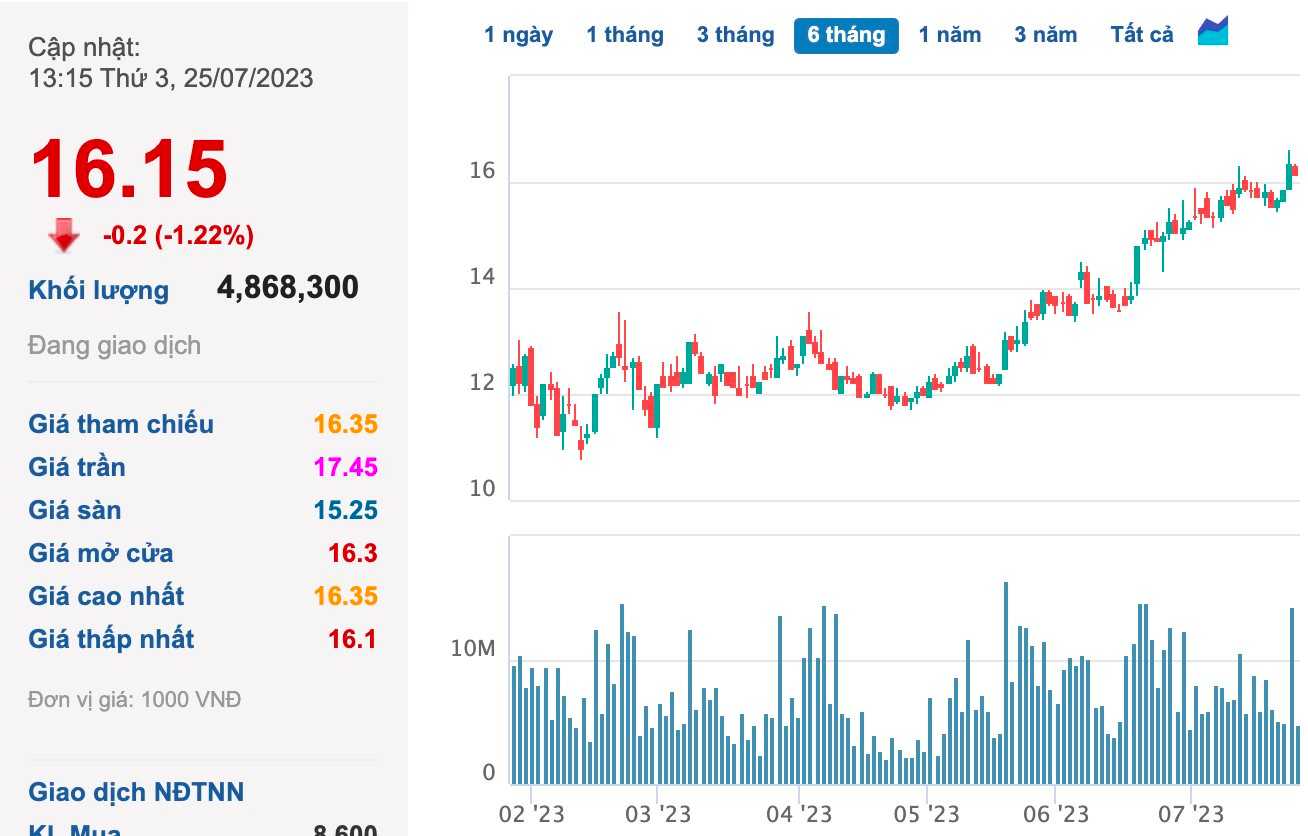Click the 07 '23 date axis label
This screenshot has width=1308, height=836.
pyautogui.click(x=1190, y=814)
